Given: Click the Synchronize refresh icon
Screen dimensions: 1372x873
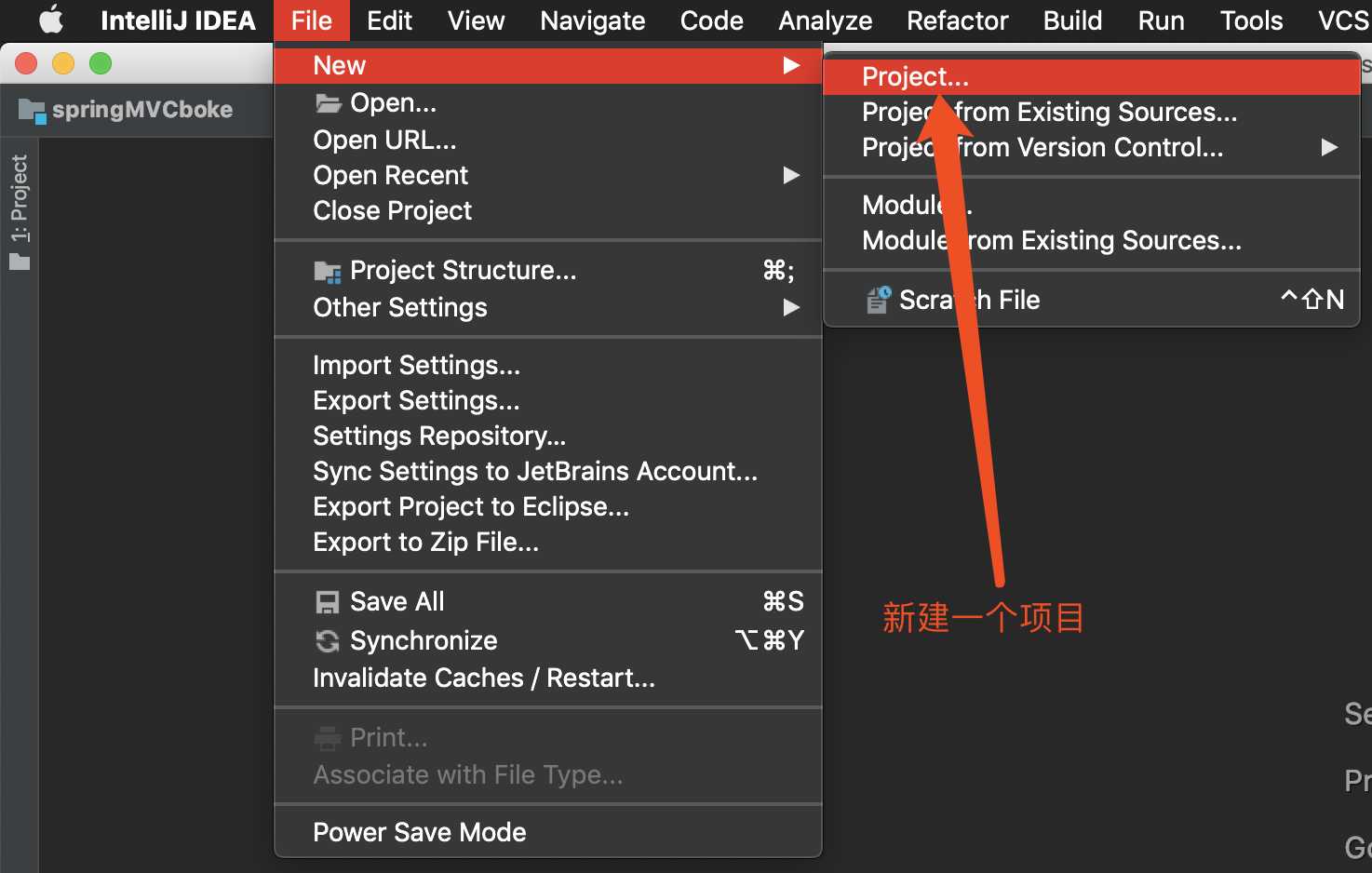Looking at the screenshot, I should pyautogui.click(x=328, y=640).
